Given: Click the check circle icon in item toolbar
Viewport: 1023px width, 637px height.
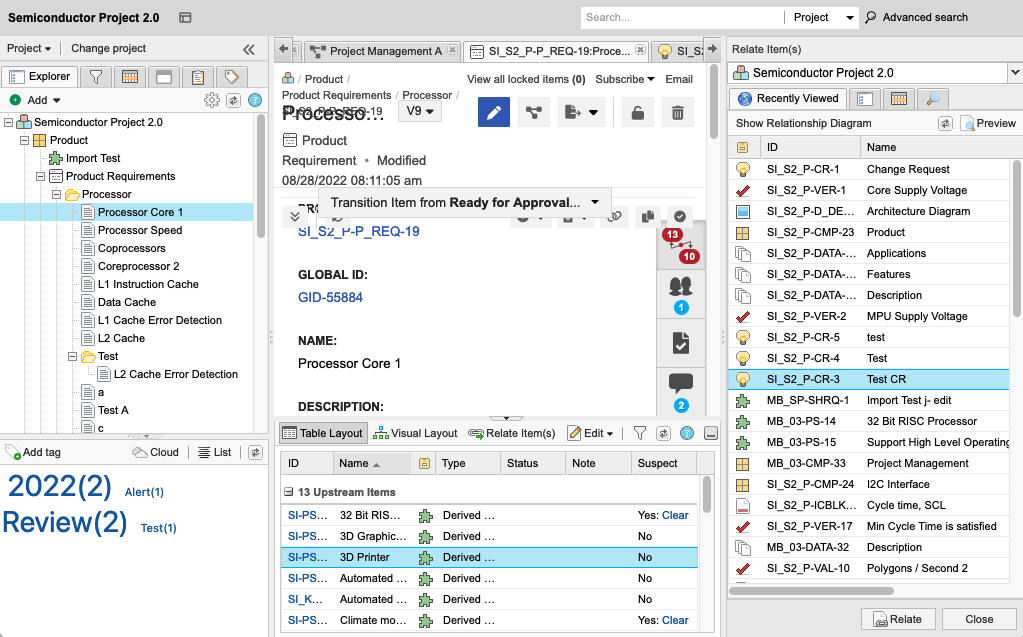Looking at the screenshot, I should (680, 216).
